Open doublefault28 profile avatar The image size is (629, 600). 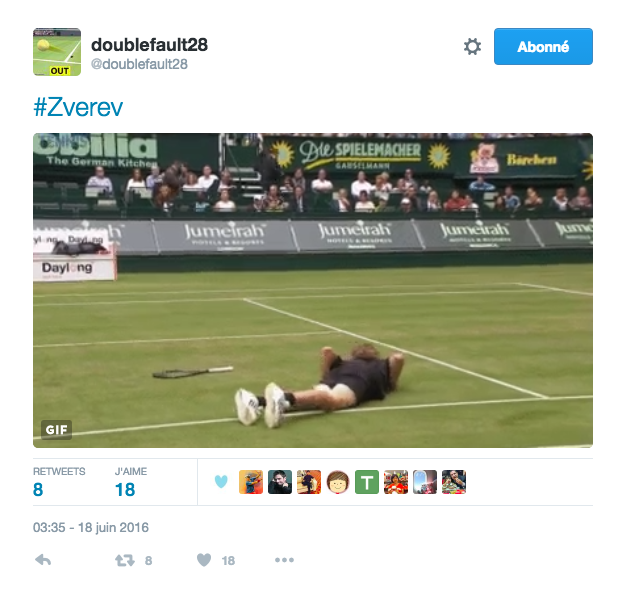pos(57,52)
